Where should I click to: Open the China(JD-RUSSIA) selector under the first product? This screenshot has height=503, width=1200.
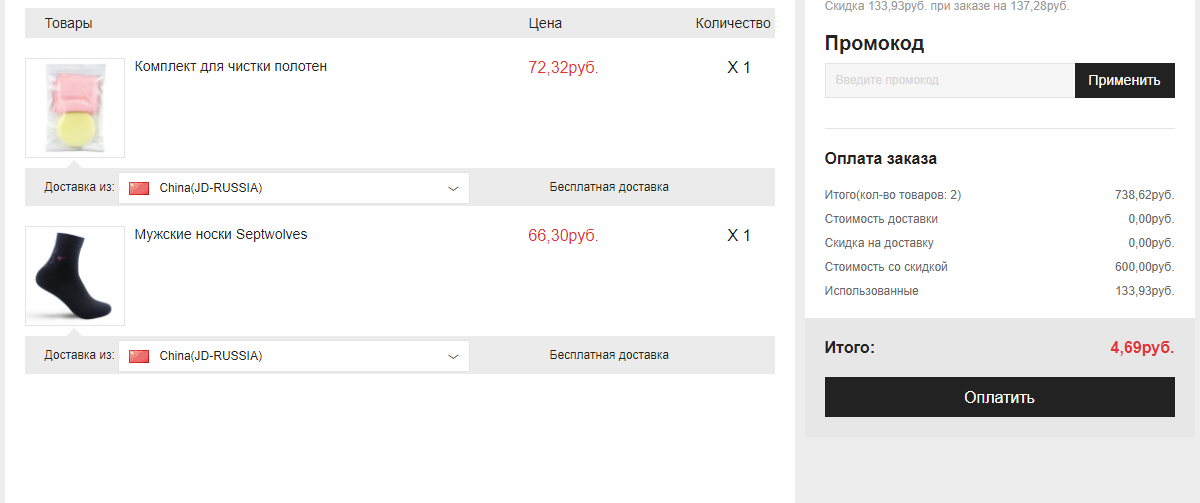point(294,188)
